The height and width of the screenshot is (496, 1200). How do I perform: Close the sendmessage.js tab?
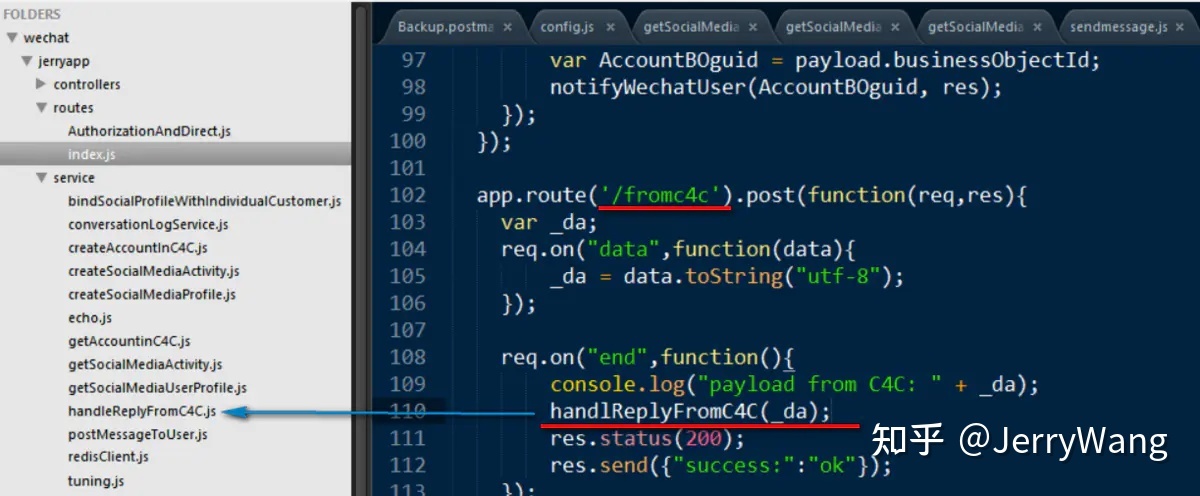coord(1182,27)
